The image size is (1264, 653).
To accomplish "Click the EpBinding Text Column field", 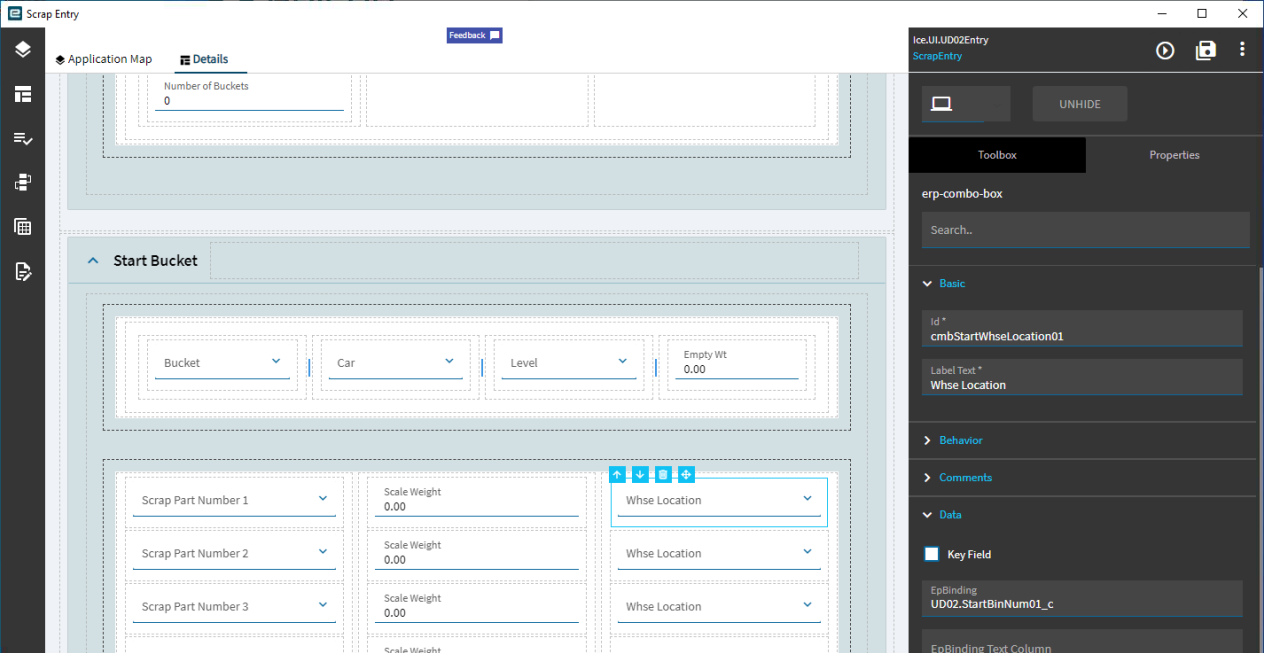I will [x=1082, y=641].
